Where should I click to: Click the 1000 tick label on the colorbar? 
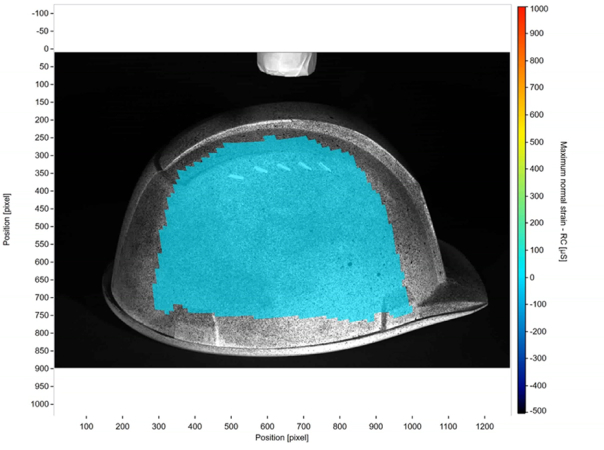coord(539,8)
